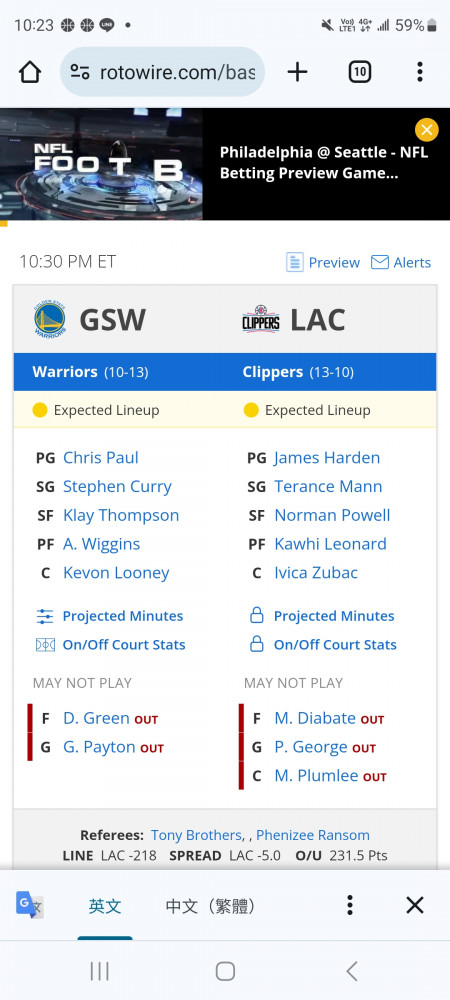The width and height of the screenshot is (450, 1000).
Task: Open the tab switcher showing 10 tabs
Action: click(359, 72)
